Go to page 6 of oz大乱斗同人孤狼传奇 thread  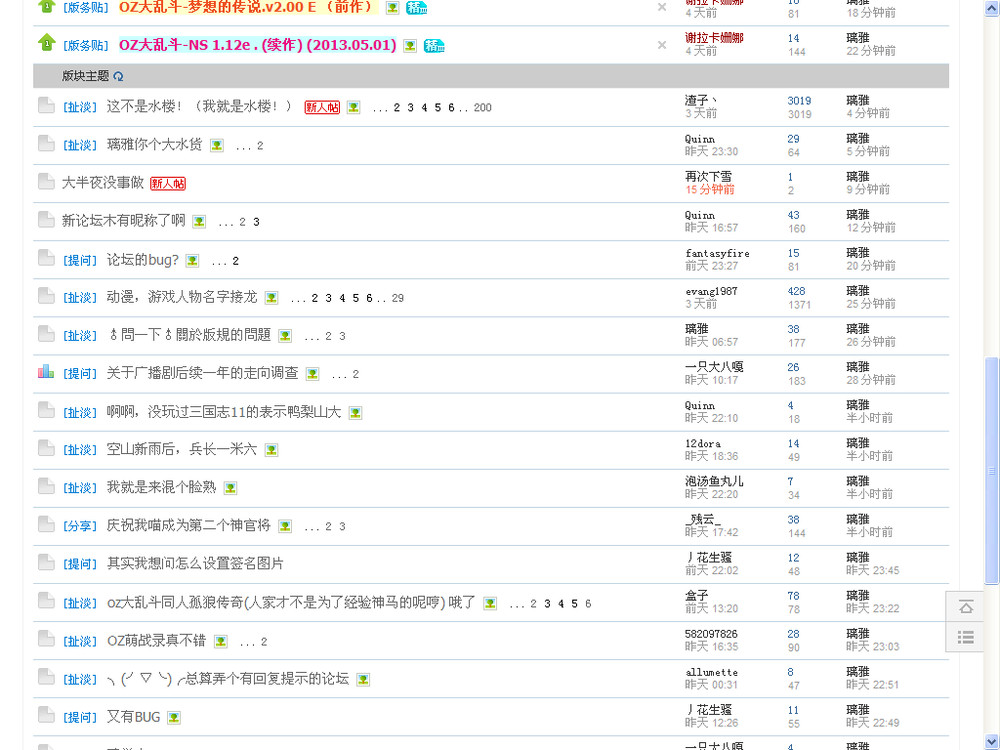[588, 603]
